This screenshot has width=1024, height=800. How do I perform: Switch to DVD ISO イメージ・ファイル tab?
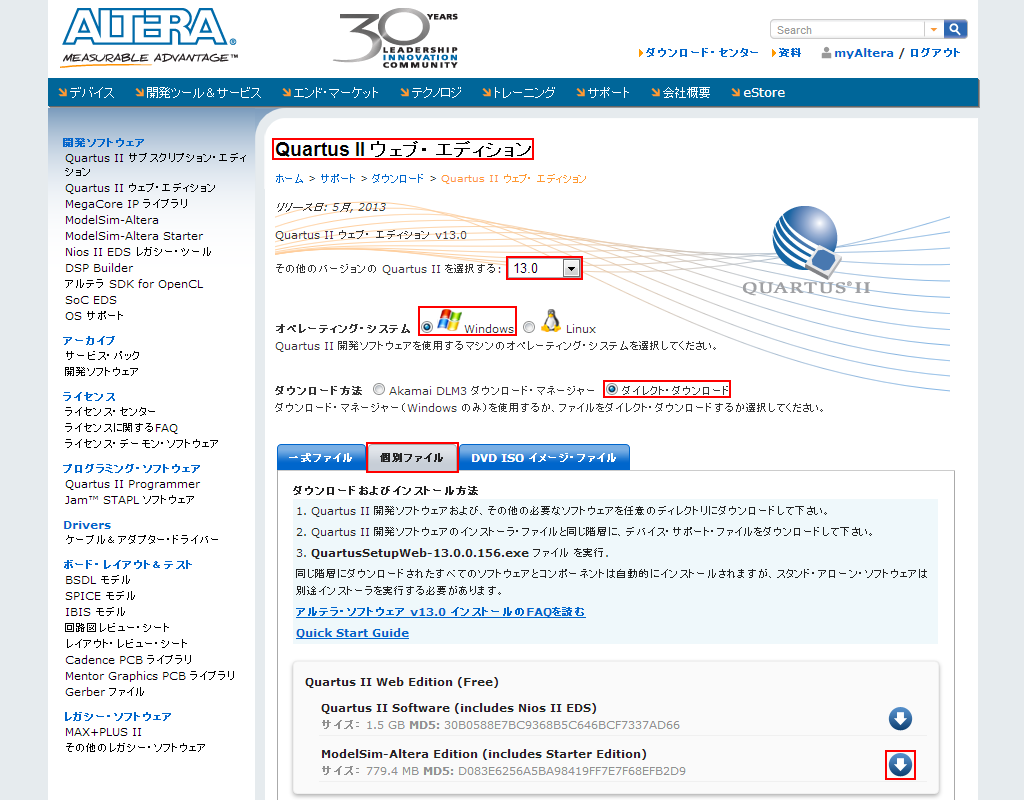pos(545,457)
